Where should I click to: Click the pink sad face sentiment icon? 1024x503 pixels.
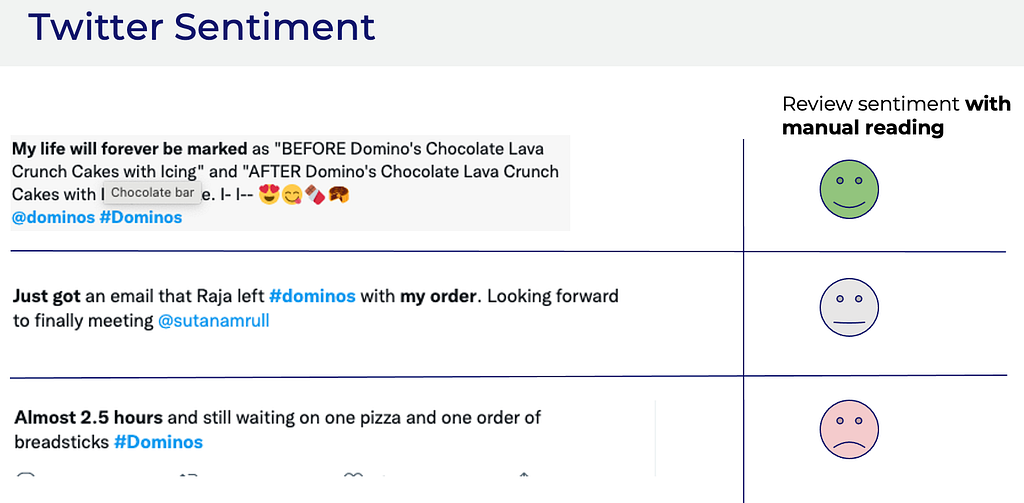coord(849,429)
